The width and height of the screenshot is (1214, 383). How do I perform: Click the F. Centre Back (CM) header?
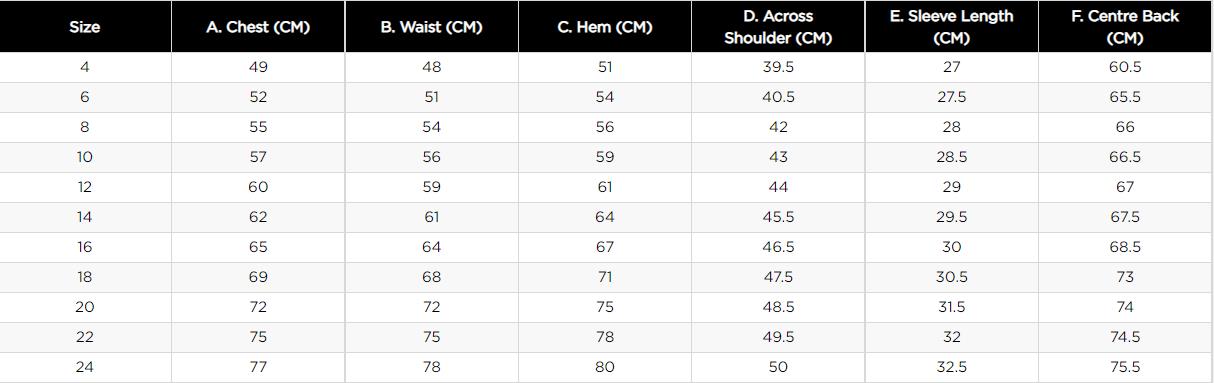pos(1125,27)
